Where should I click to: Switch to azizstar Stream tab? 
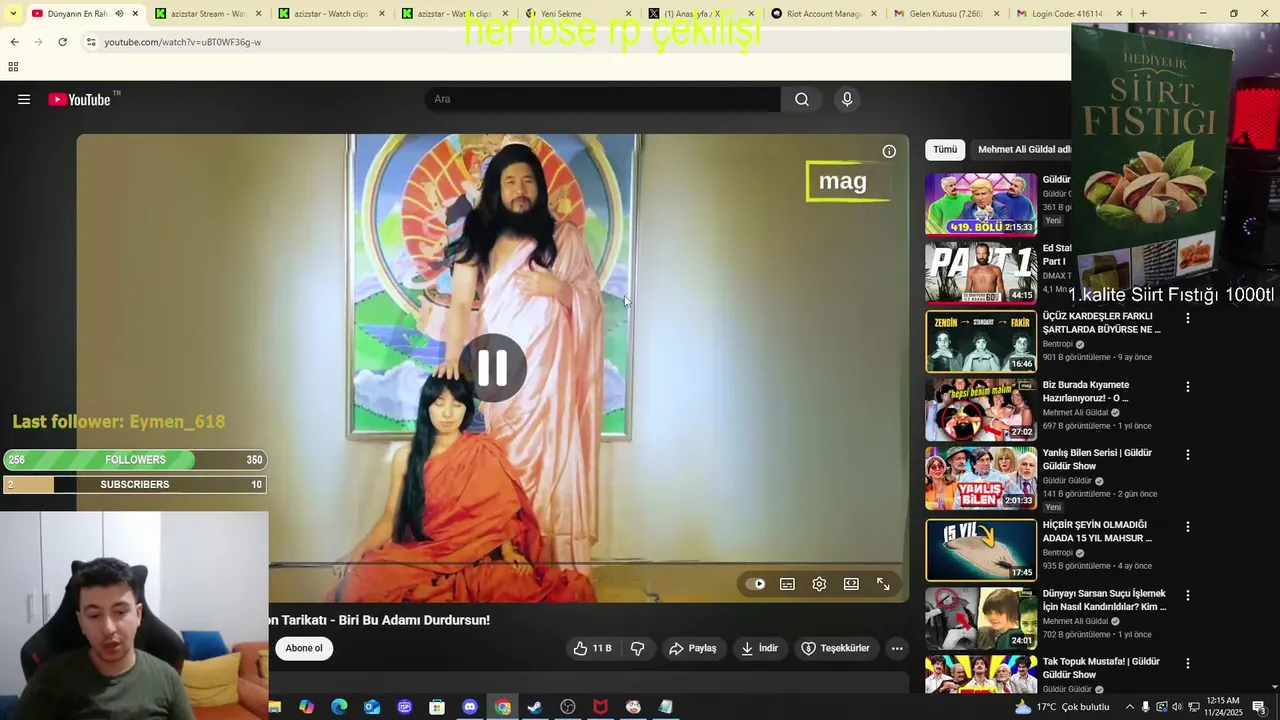(x=208, y=14)
